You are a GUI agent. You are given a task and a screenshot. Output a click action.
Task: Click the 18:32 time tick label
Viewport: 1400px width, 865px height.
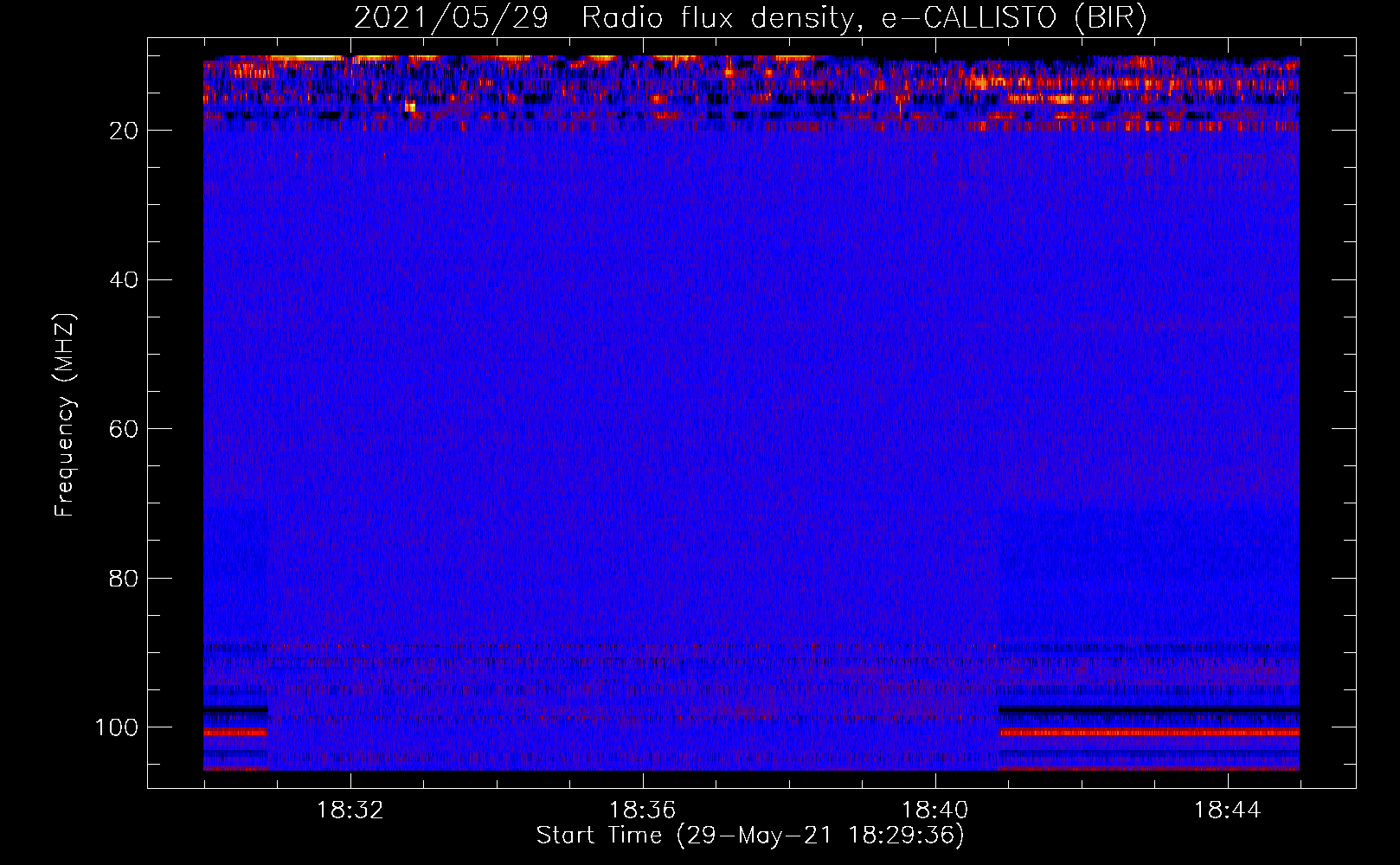(350, 811)
